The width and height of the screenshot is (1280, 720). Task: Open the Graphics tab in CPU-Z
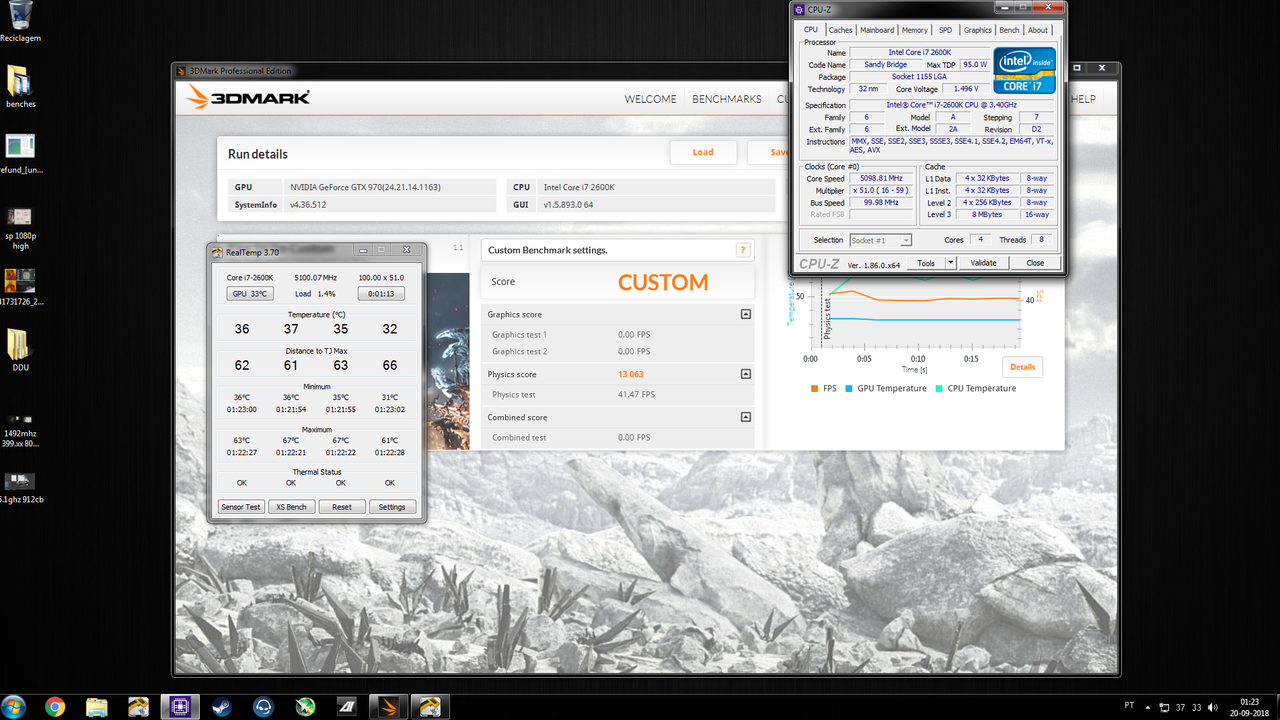click(x=977, y=30)
